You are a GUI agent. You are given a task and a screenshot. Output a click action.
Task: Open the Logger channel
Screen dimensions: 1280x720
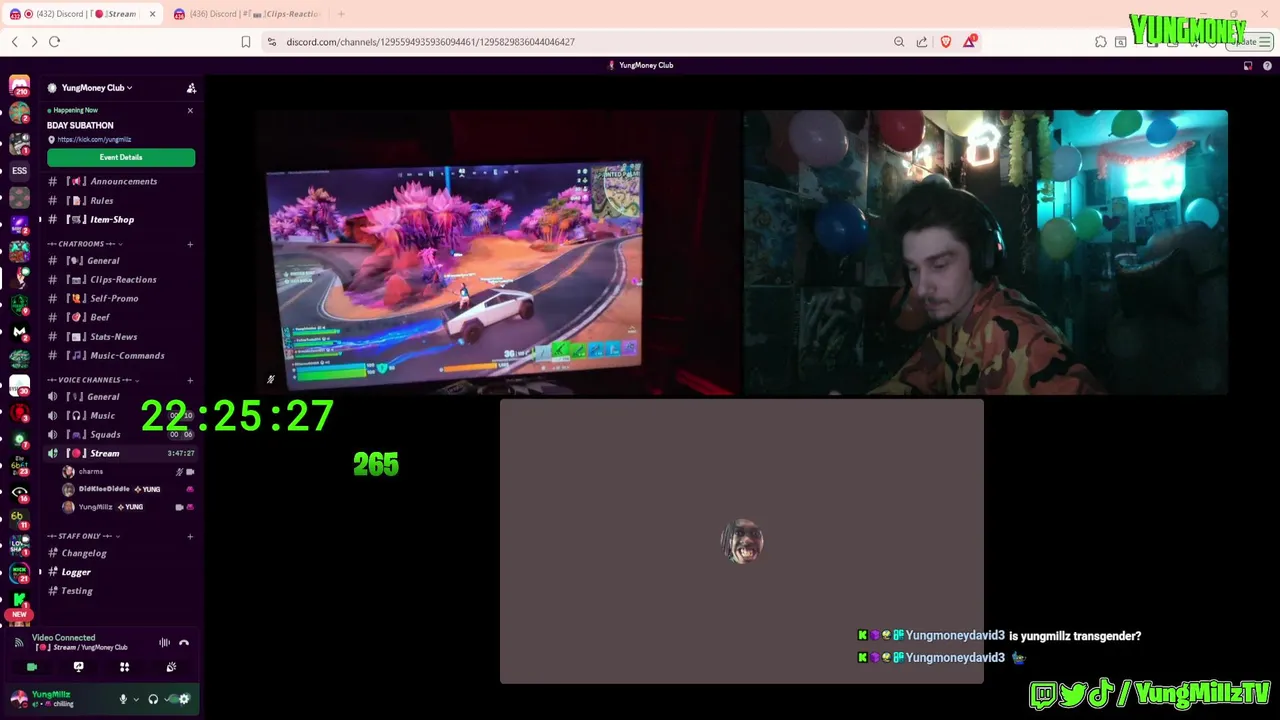[121, 572]
